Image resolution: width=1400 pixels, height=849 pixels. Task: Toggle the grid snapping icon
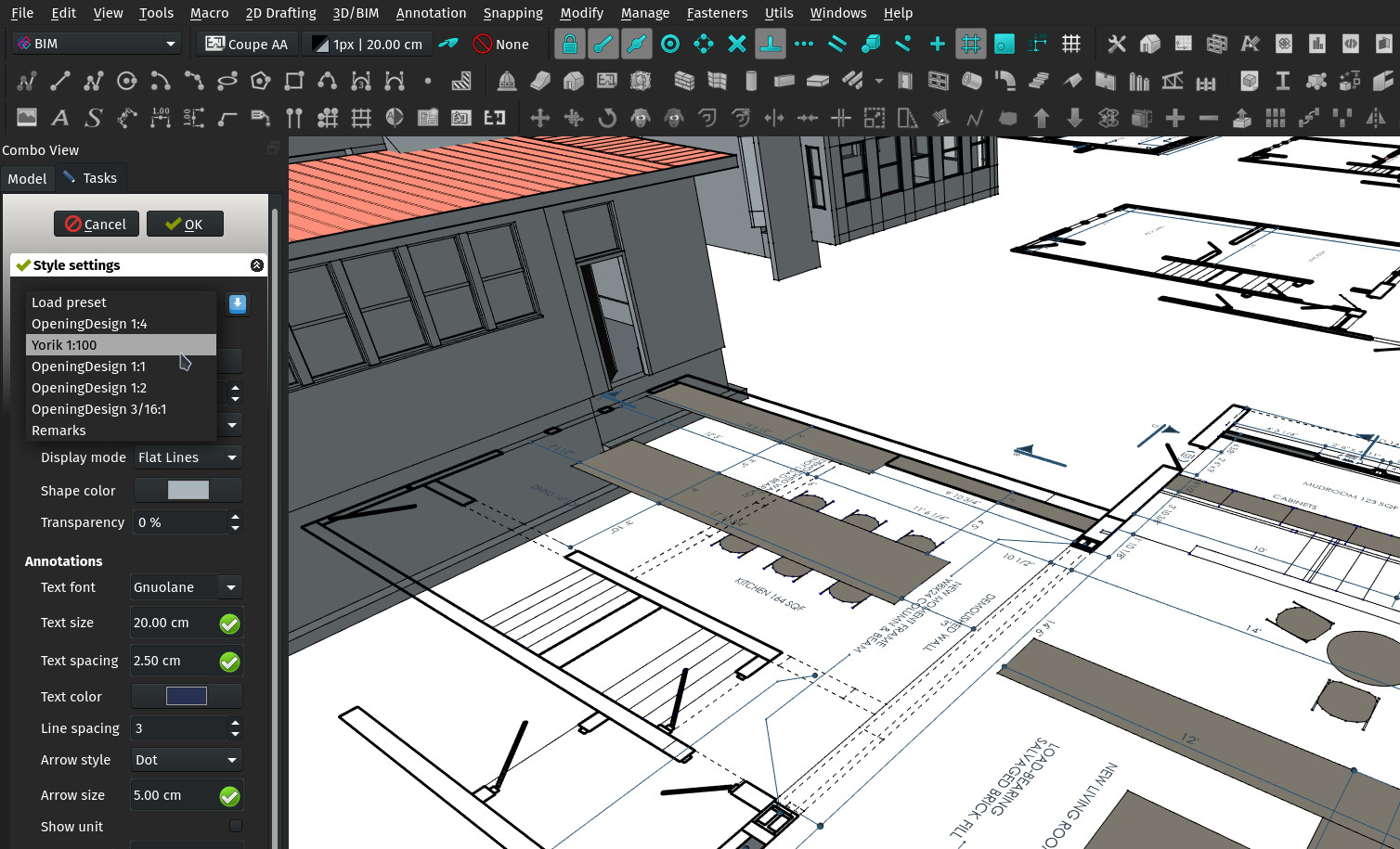[x=971, y=44]
